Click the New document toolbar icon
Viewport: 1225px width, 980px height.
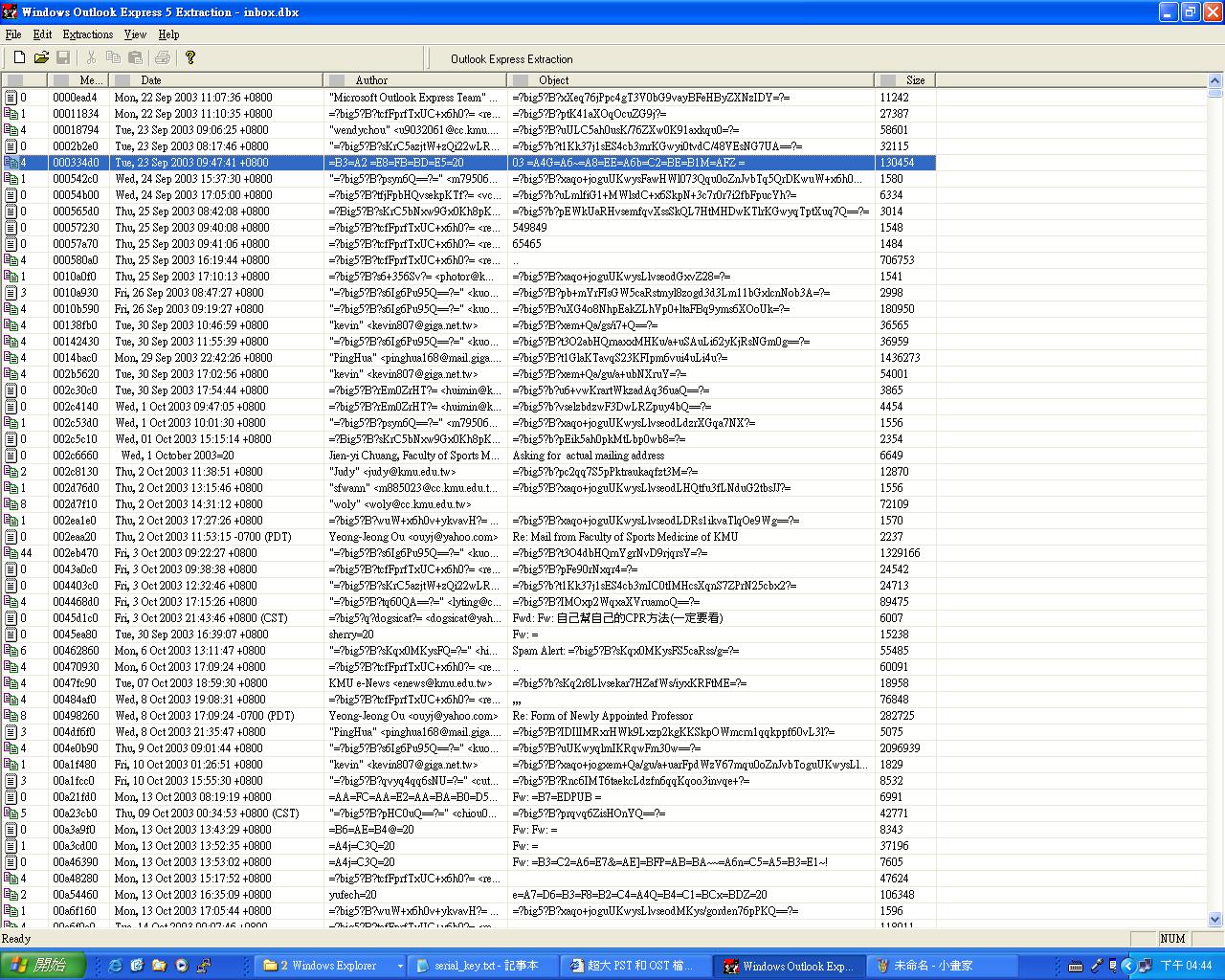tap(19, 57)
